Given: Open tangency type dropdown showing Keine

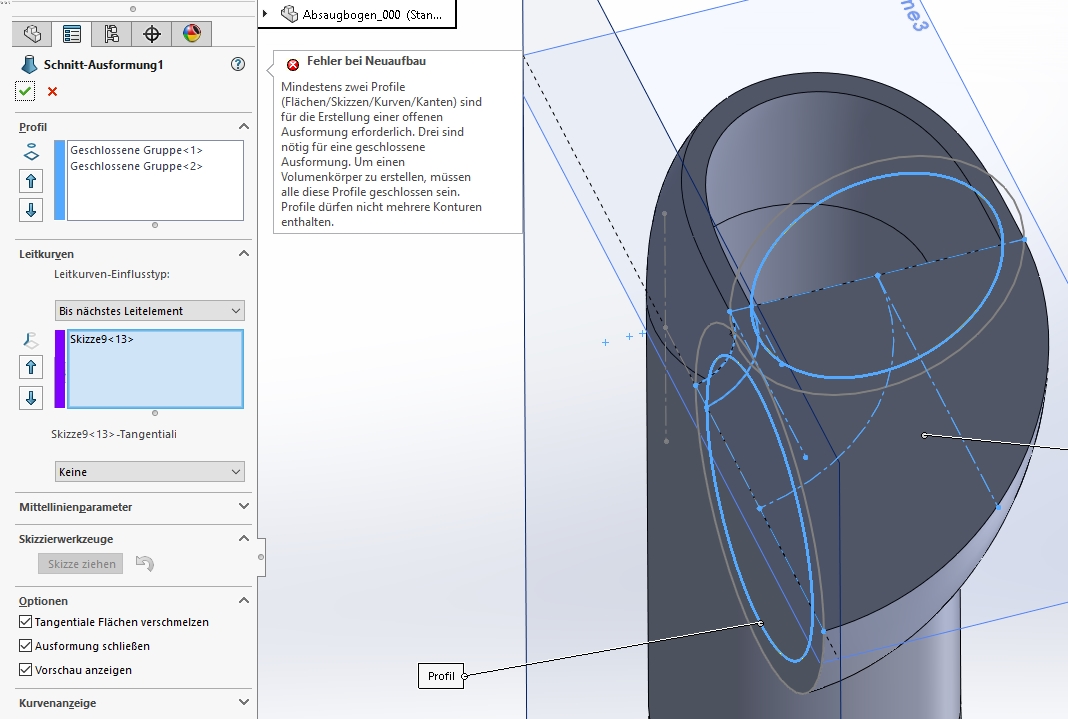Looking at the screenshot, I should point(150,471).
